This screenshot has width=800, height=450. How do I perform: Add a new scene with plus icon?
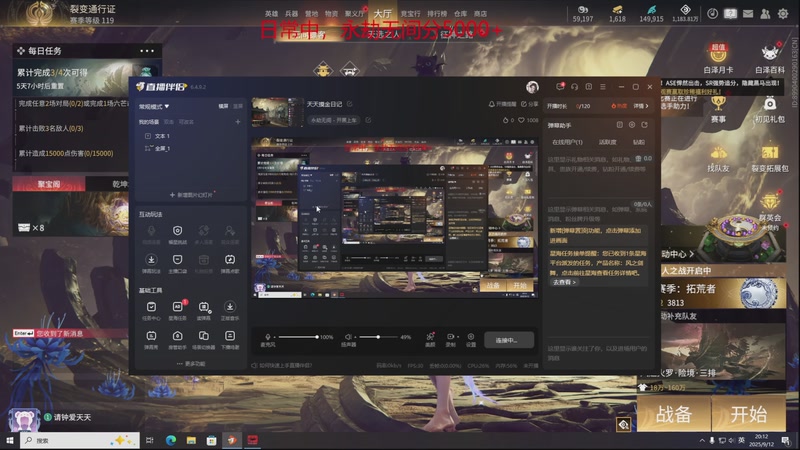238,122
